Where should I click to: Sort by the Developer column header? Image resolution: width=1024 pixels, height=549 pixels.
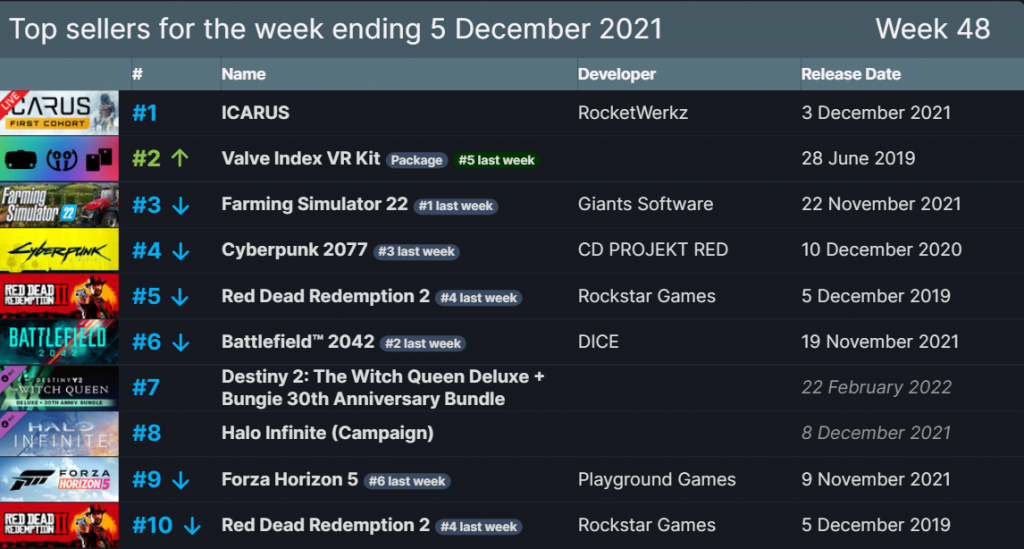[x=616, y=74]
